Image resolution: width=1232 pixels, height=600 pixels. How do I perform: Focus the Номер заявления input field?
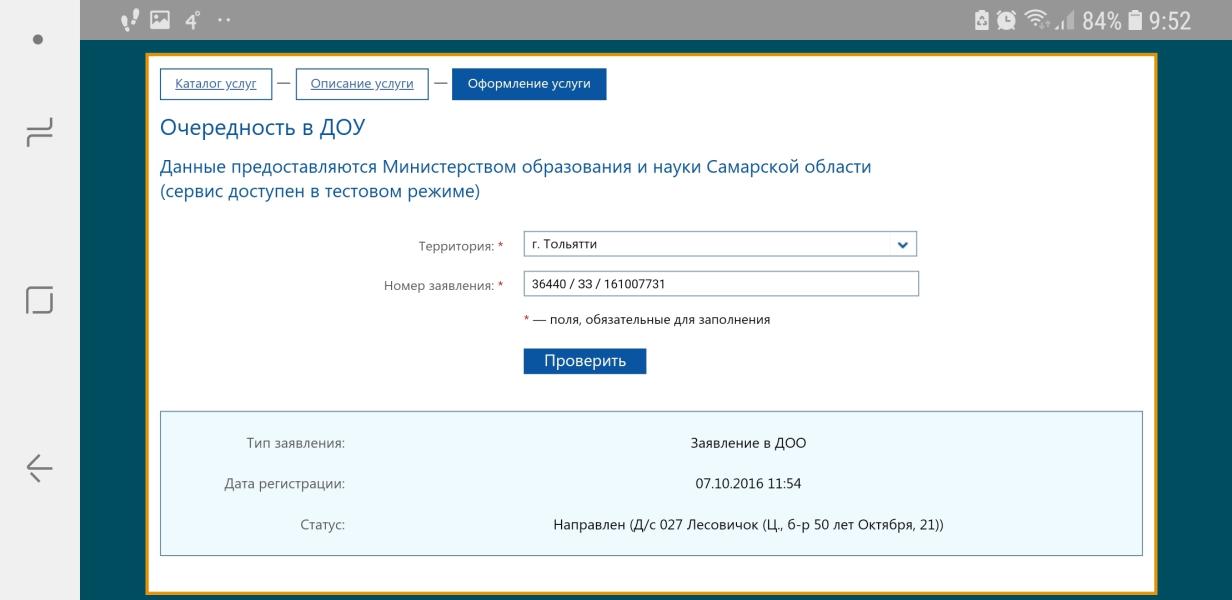720,285
